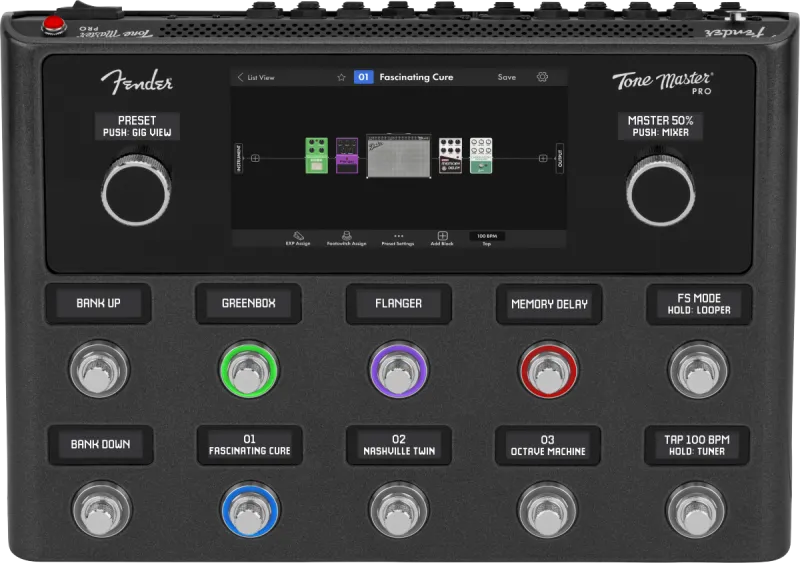The height and width of the screenshot is (563, 800).
Task: Select the Fender amp block in the signal chain
Action: 398,156
